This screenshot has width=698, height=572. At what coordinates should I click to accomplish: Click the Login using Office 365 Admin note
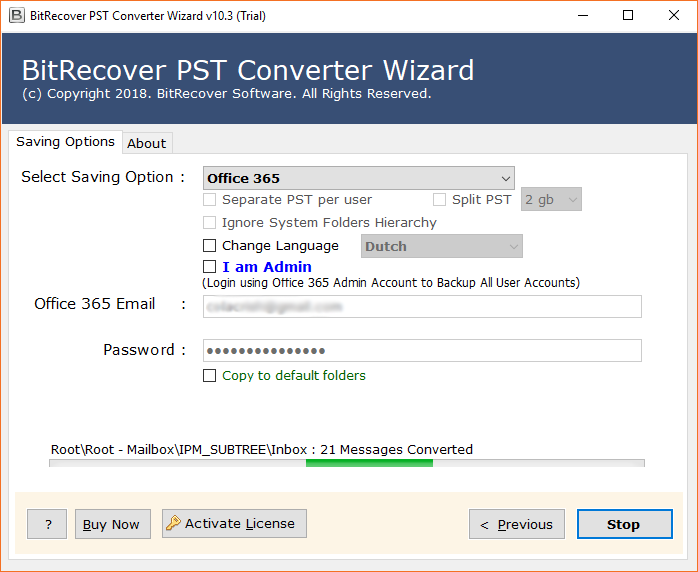click(391, 283)
